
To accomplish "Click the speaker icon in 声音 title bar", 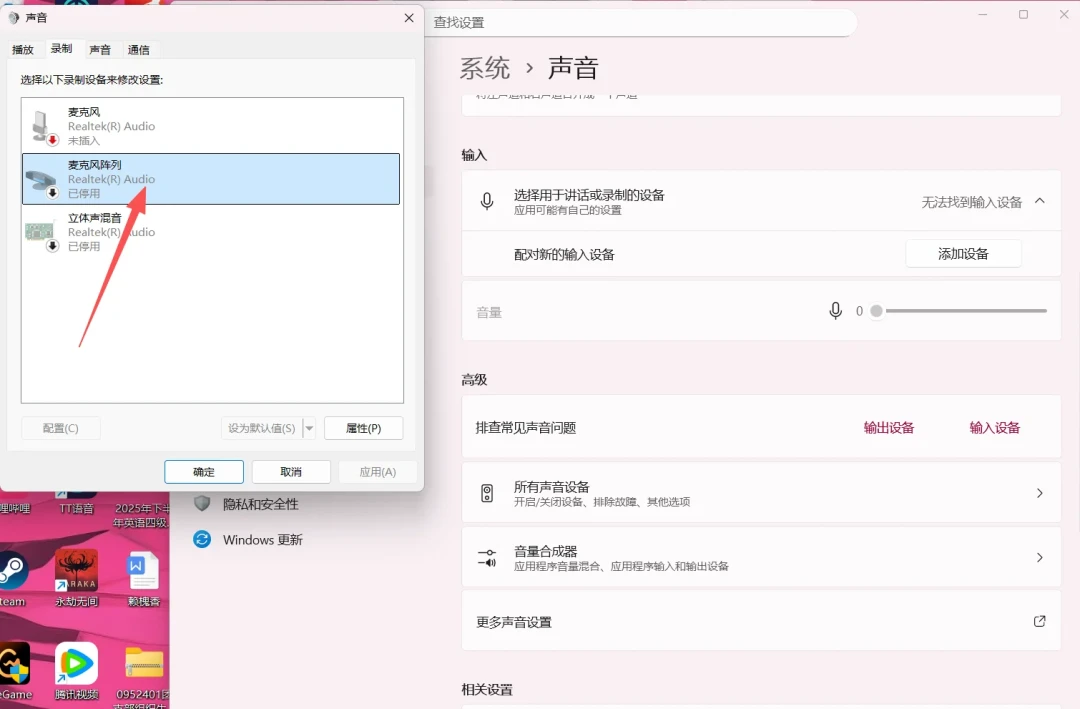I will tap(13, 18).
